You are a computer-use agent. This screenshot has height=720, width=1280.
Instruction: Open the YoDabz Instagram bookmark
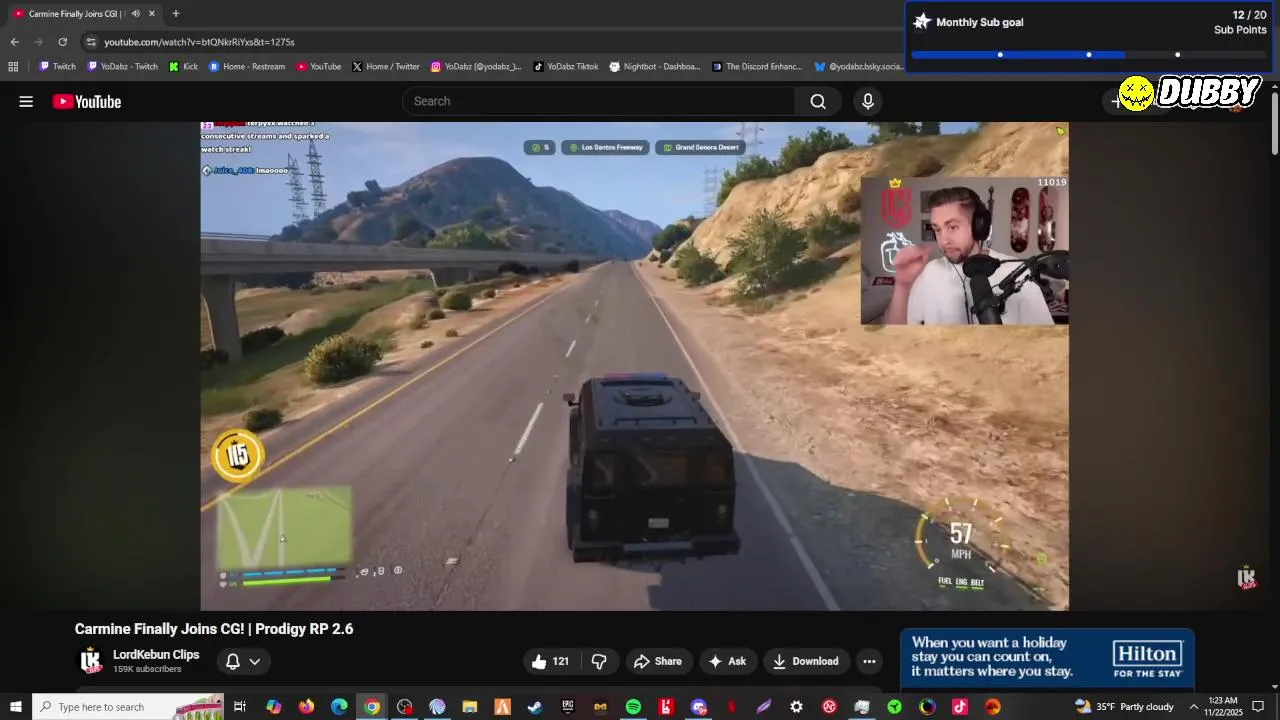click(476, 67)
